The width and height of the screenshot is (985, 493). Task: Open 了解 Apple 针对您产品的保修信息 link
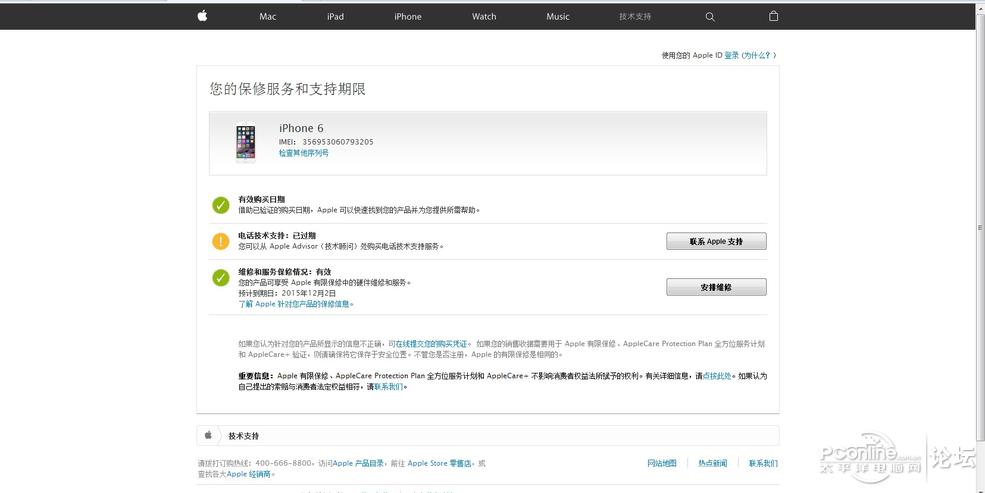[295, 304]
